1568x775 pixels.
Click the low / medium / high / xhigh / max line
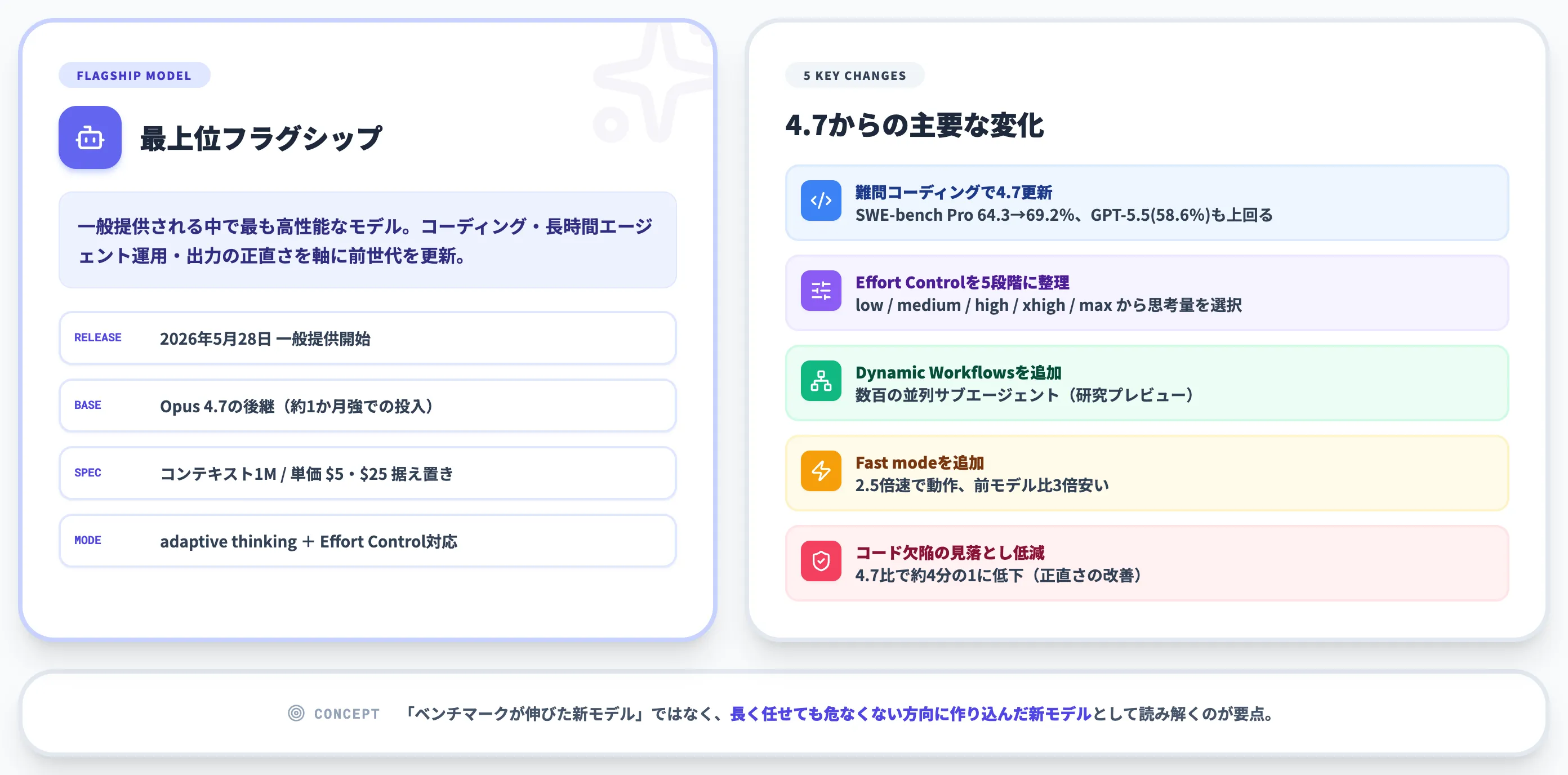1048,305
